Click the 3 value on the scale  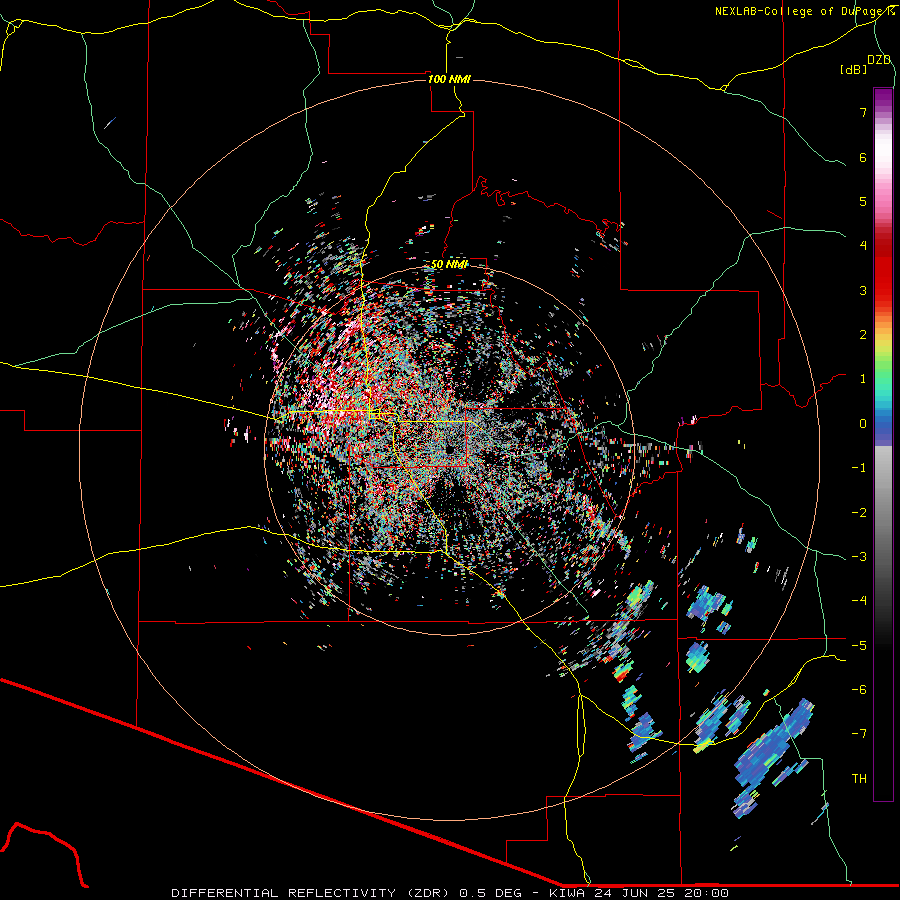(x=863, y=290)
